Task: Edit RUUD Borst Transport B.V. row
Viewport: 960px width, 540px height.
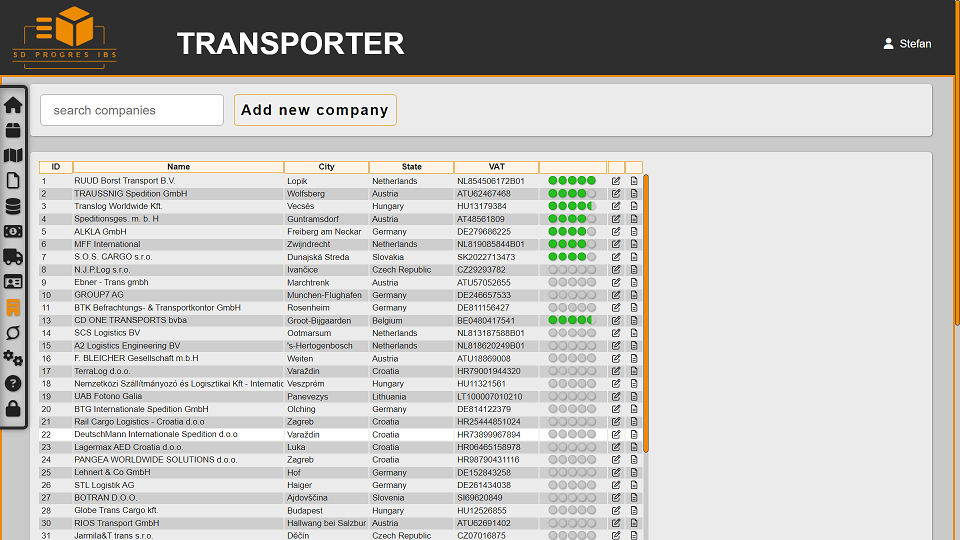Action: coord(616,181)
